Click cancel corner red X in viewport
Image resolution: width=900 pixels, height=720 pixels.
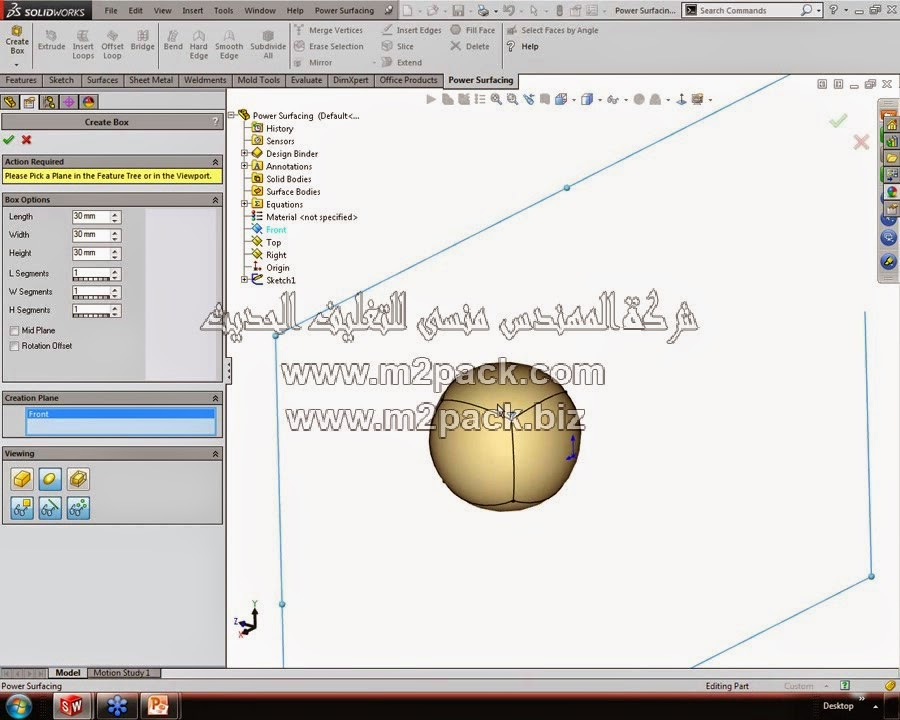[x=861, y=142]
